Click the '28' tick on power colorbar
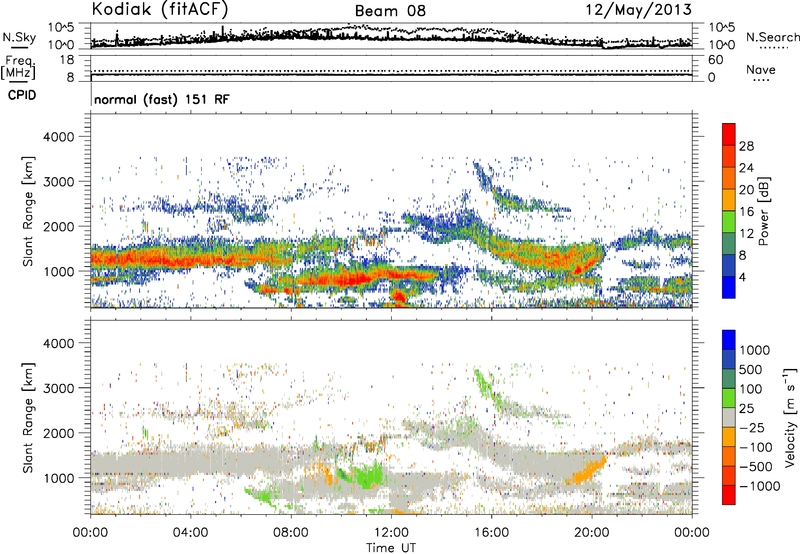The width and height of the screenshot is (800, 554). 746,146
